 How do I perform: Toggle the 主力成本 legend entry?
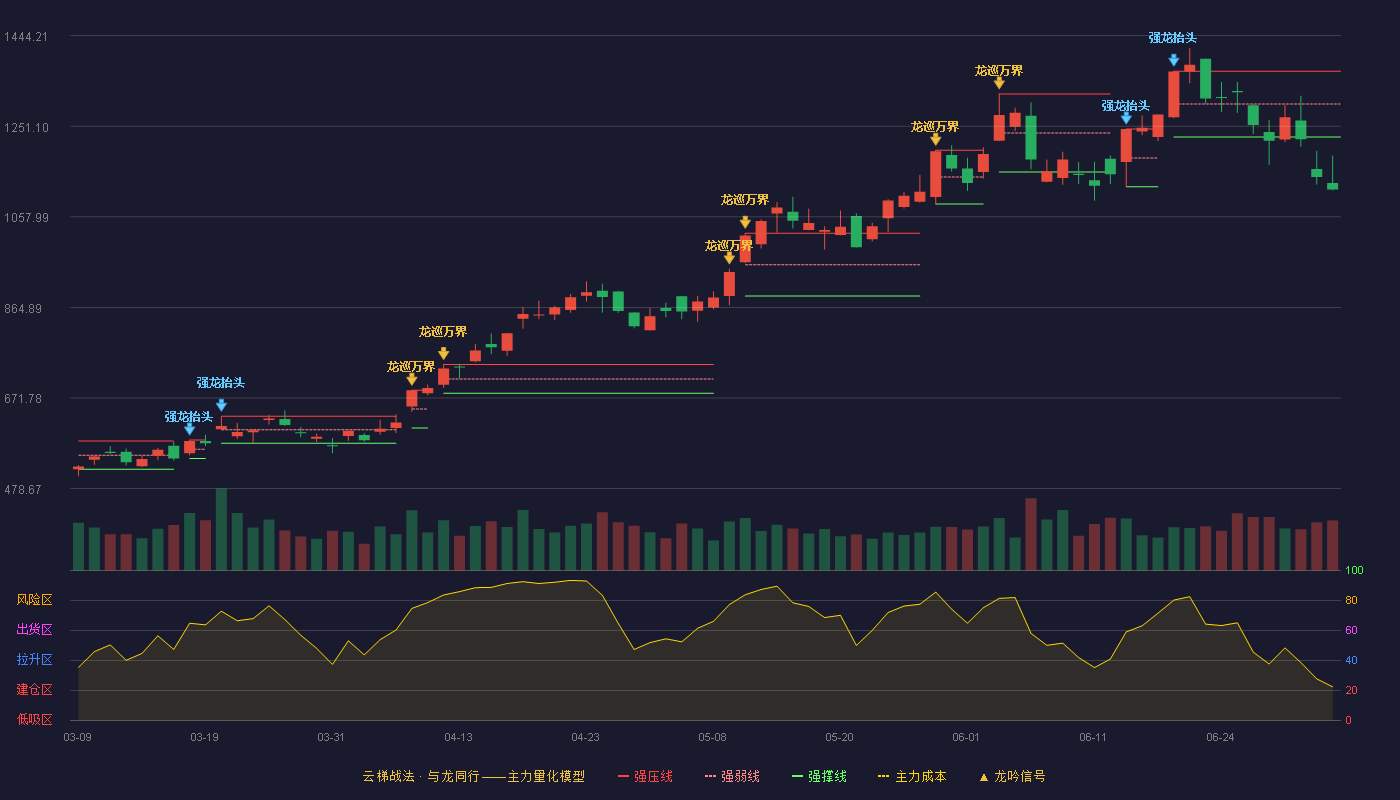coord(912,776)
